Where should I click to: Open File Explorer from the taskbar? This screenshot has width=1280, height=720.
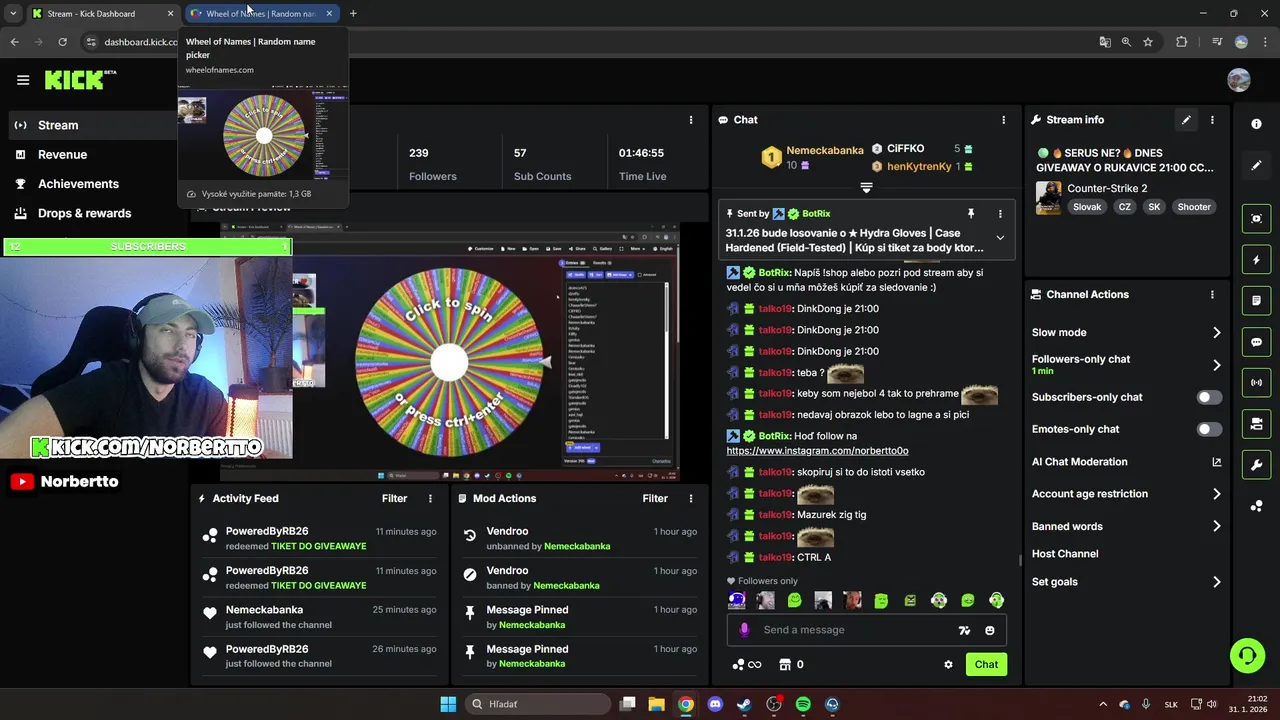(656, 704)
